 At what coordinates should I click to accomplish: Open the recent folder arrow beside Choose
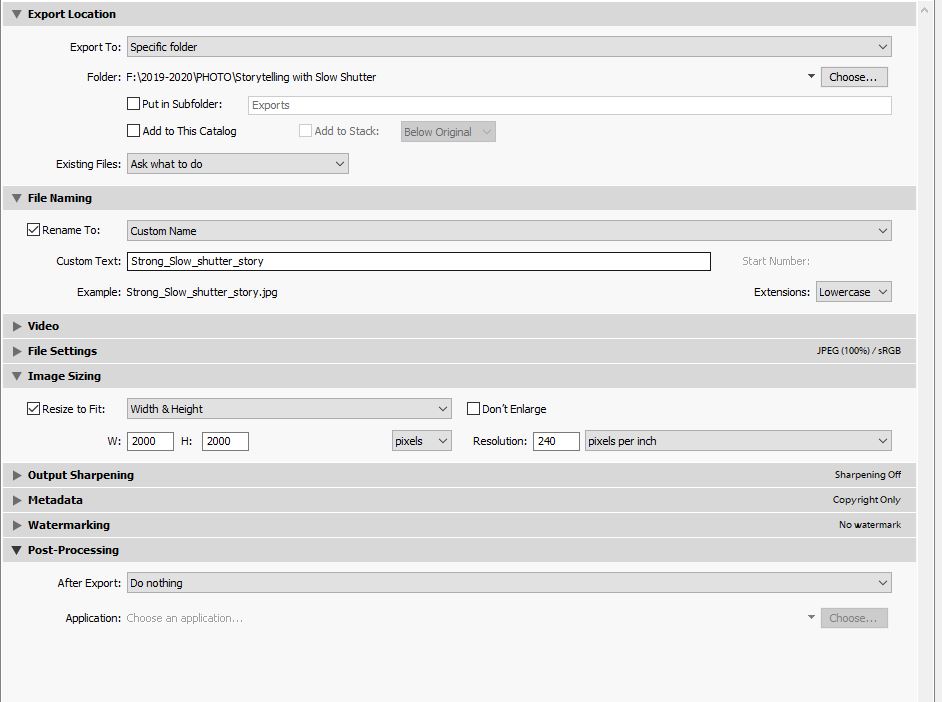[811, 77]
